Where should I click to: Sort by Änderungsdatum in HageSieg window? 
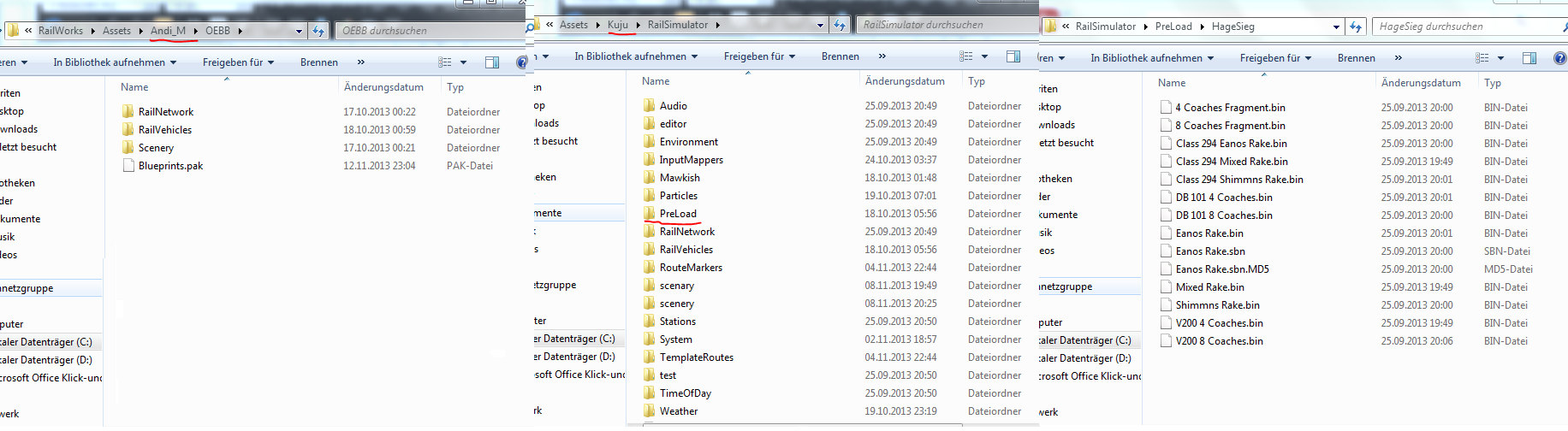1421,83
